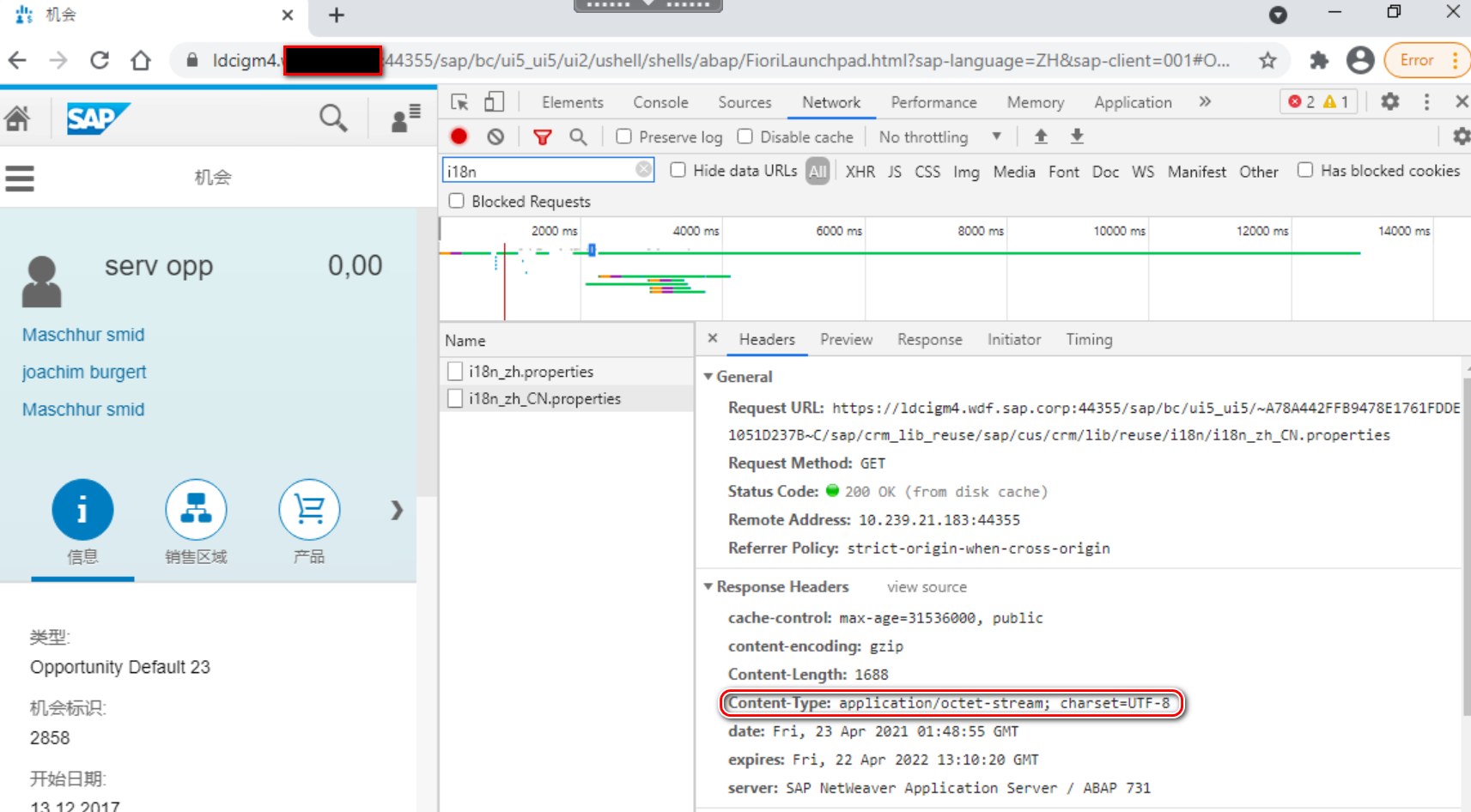Clear the i18n filter text

[x=643, y=170]
